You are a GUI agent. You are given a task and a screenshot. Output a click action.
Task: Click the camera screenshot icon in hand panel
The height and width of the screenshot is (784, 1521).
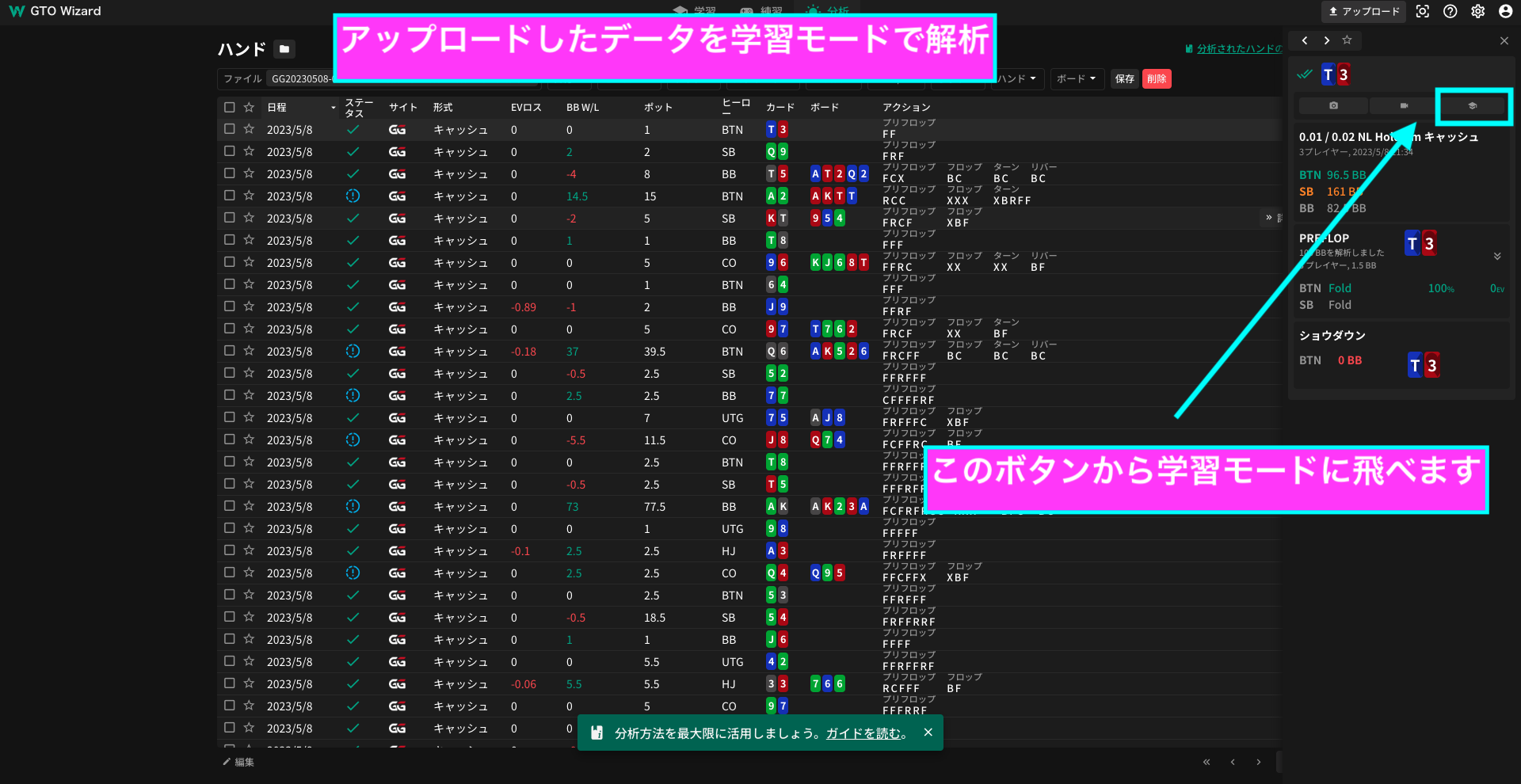coord(1333,105)
